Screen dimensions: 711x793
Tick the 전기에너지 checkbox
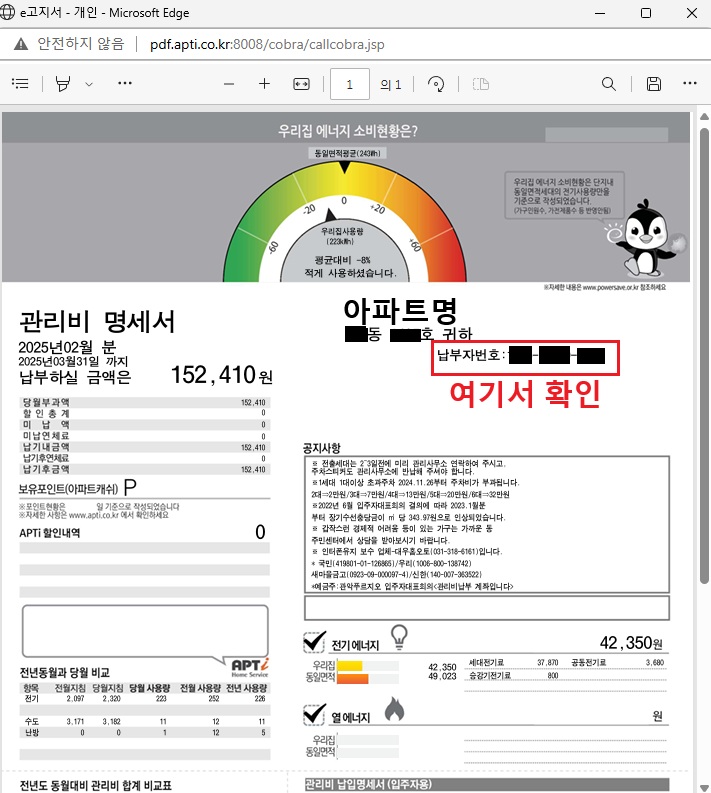[314, 642]
